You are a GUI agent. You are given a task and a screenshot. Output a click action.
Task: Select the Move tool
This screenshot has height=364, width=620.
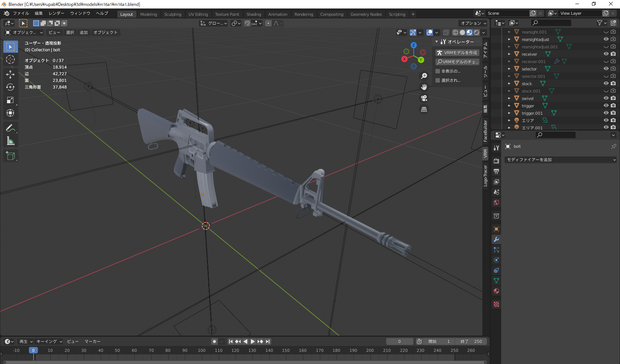point(10,74)
